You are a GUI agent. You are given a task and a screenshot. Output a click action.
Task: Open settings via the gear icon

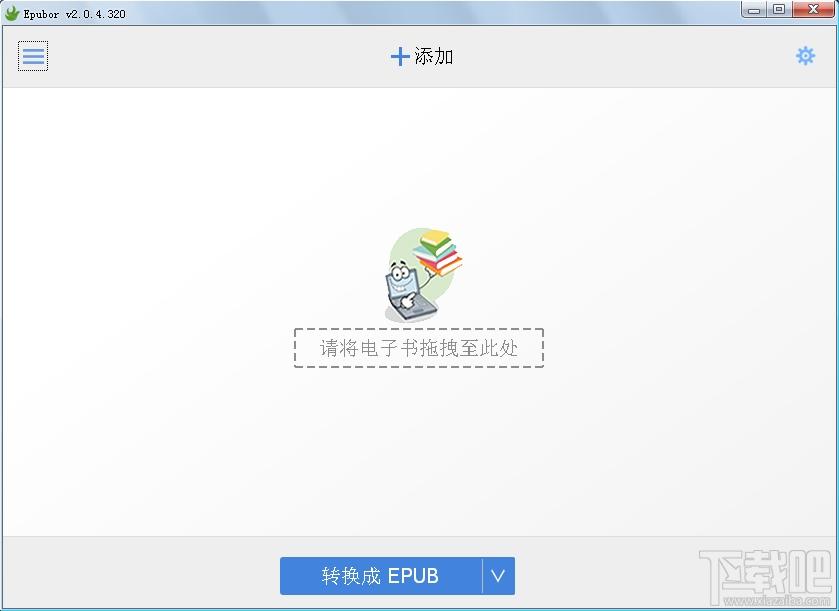point(805,56)
